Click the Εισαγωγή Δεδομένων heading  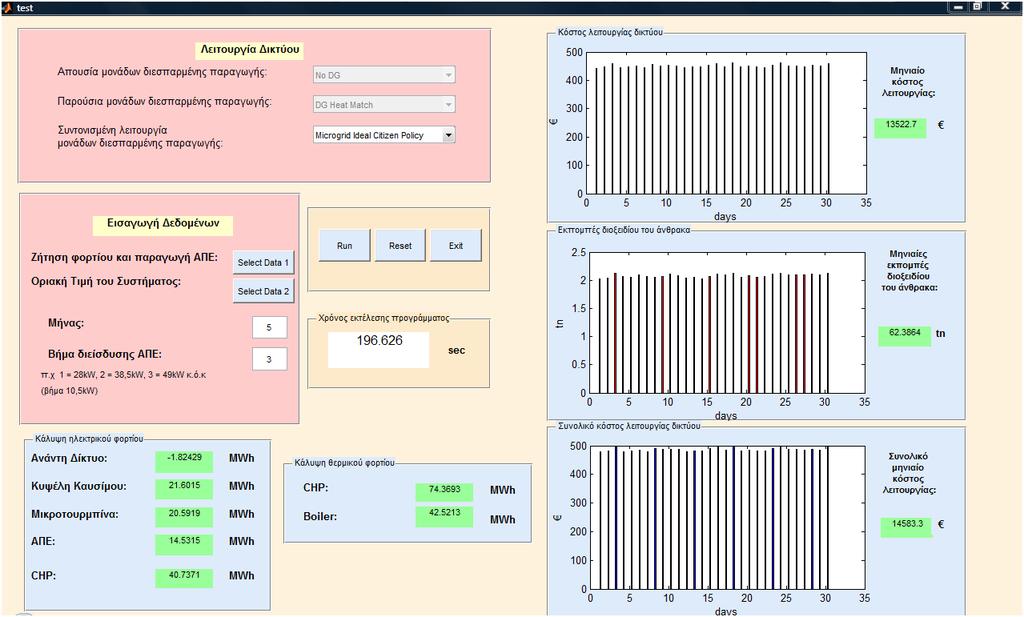163,223
